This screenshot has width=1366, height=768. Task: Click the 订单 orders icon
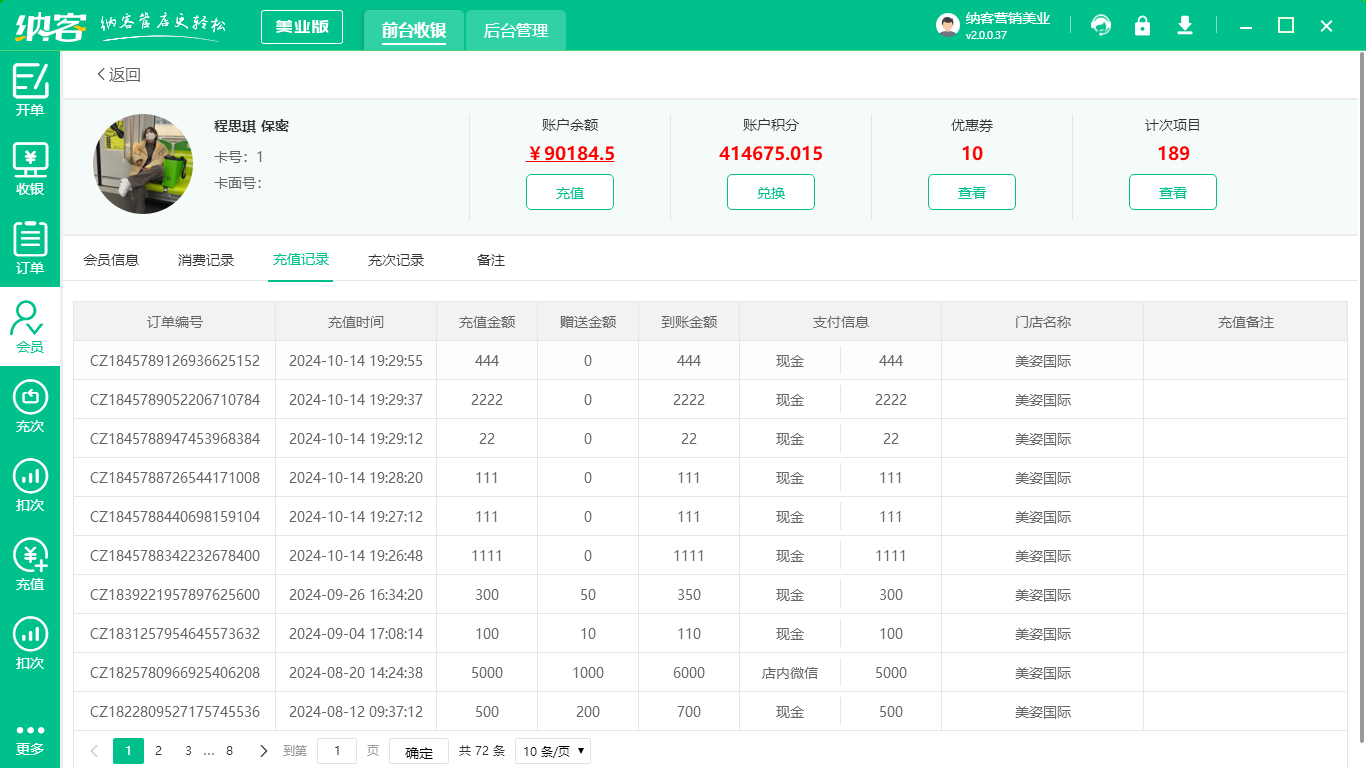(30, 245)
